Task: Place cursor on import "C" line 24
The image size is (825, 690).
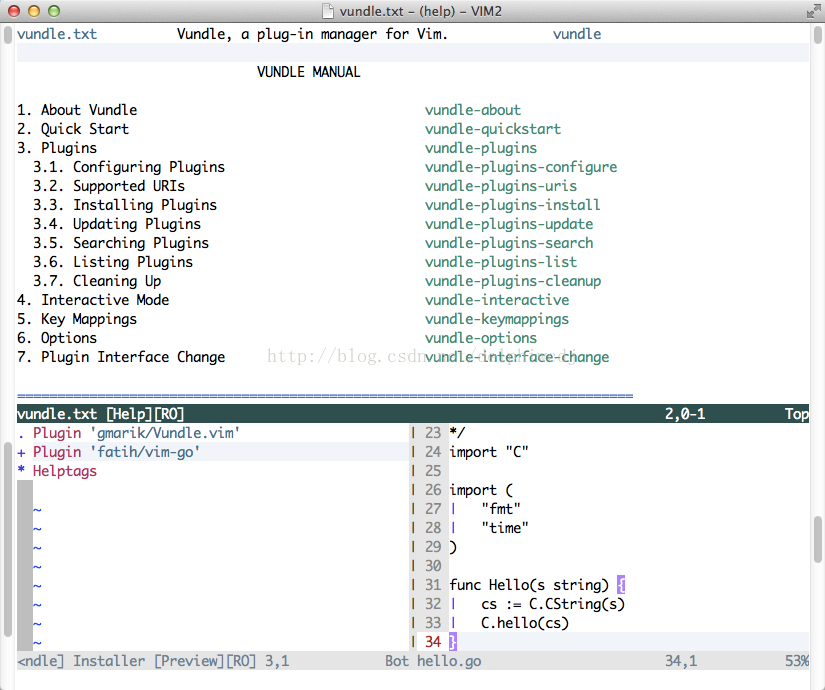Action: 489,452
